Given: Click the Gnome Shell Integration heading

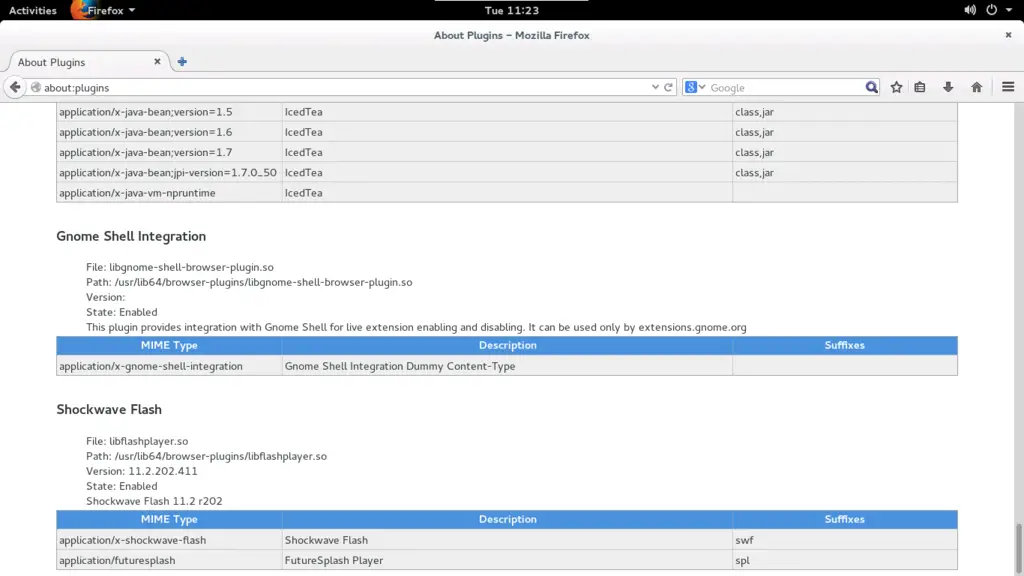Looking at the screenshot, I should coord(131,236).
